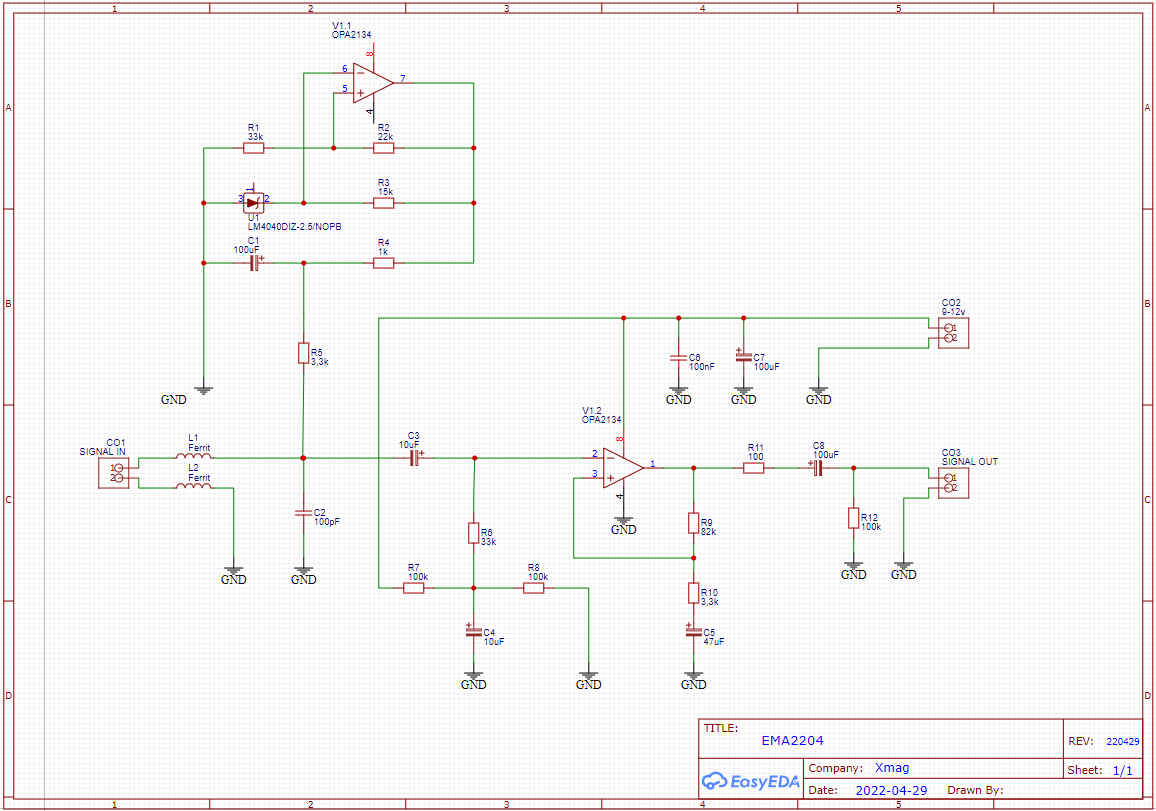This screenshot has height=811, width=1156.
Task: Select resistor R10 3,3k symbol
Action: (x=694, y=593)
